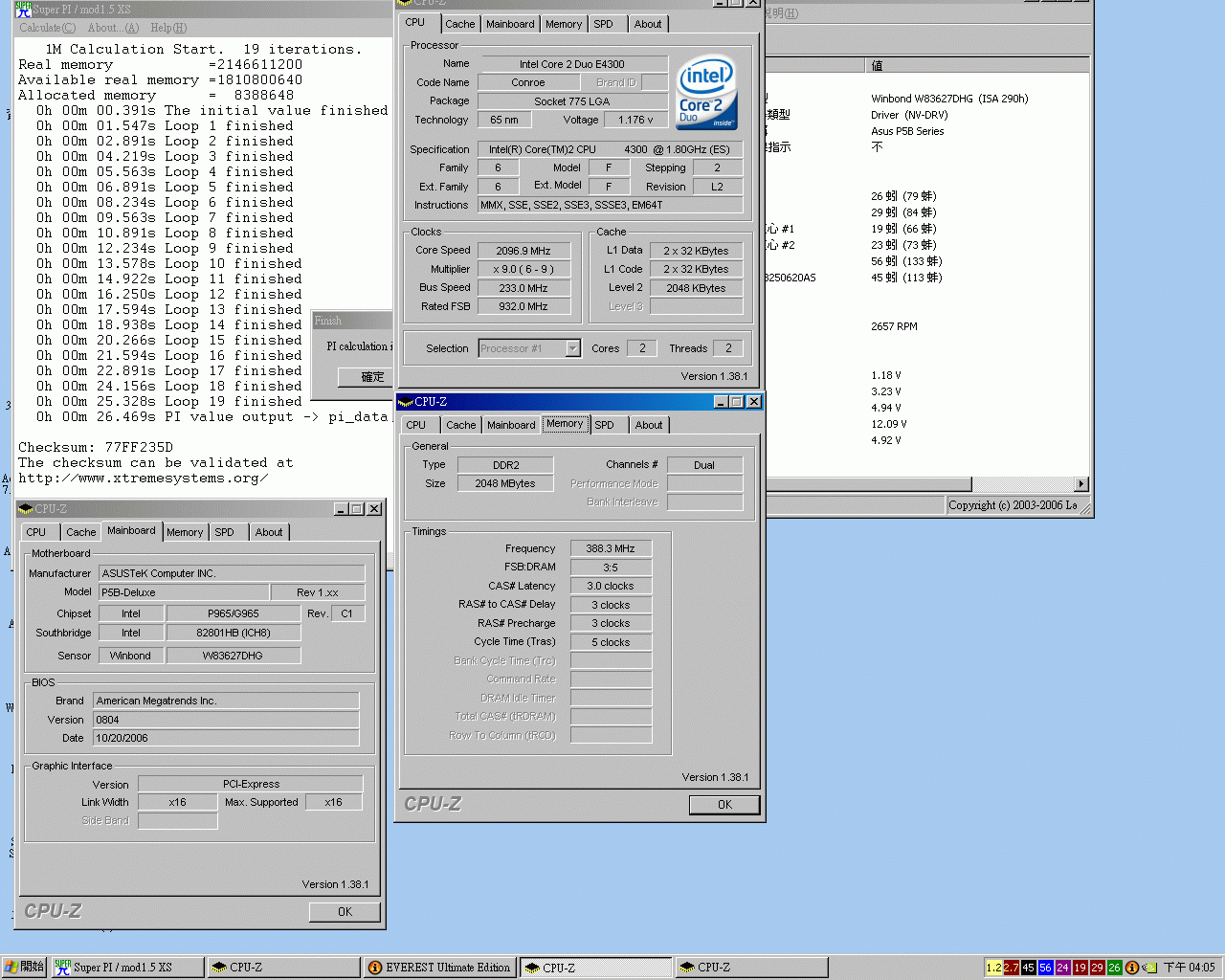Click motherboard Model P5B-Deluxe field
The image size is (1225, 980).
[x=183, y=592]
